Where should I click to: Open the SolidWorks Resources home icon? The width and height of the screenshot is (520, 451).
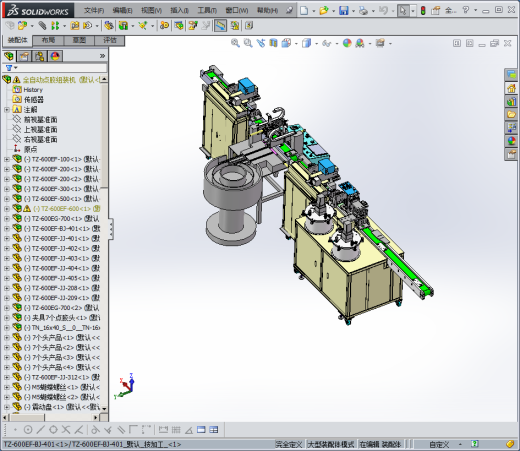click(511, 88)
